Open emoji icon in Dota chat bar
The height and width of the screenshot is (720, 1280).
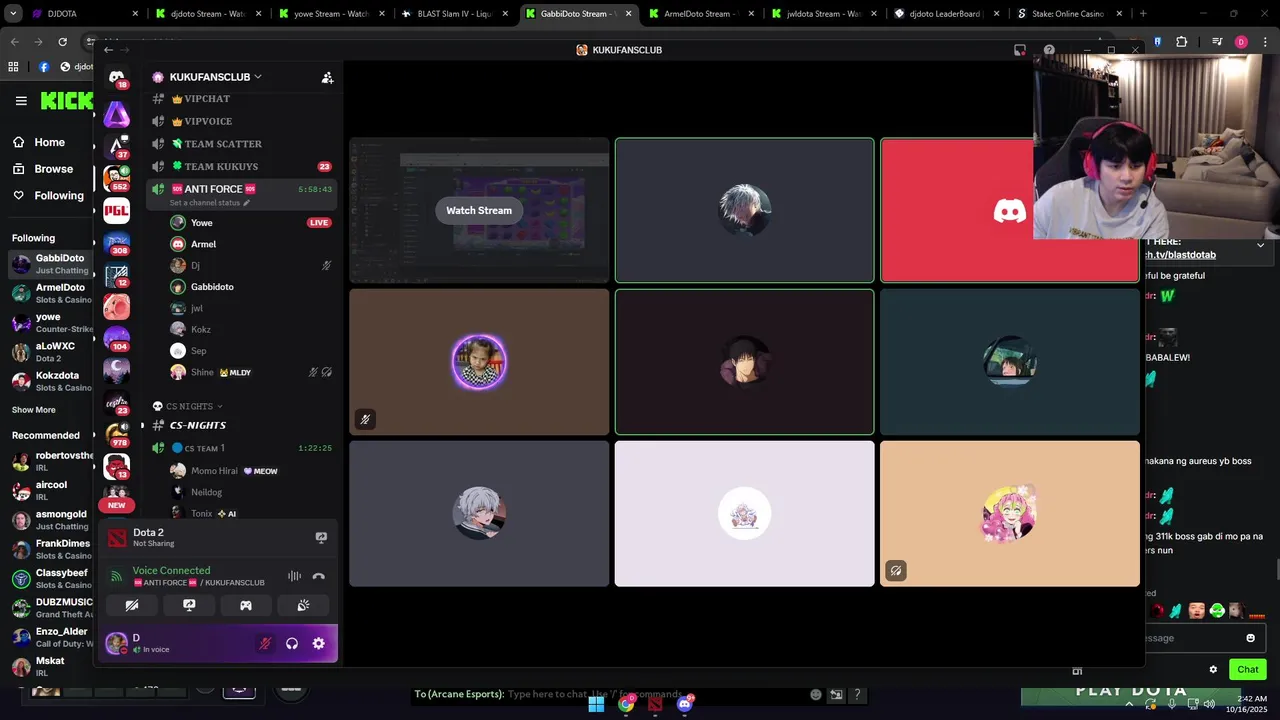point(816,694)
